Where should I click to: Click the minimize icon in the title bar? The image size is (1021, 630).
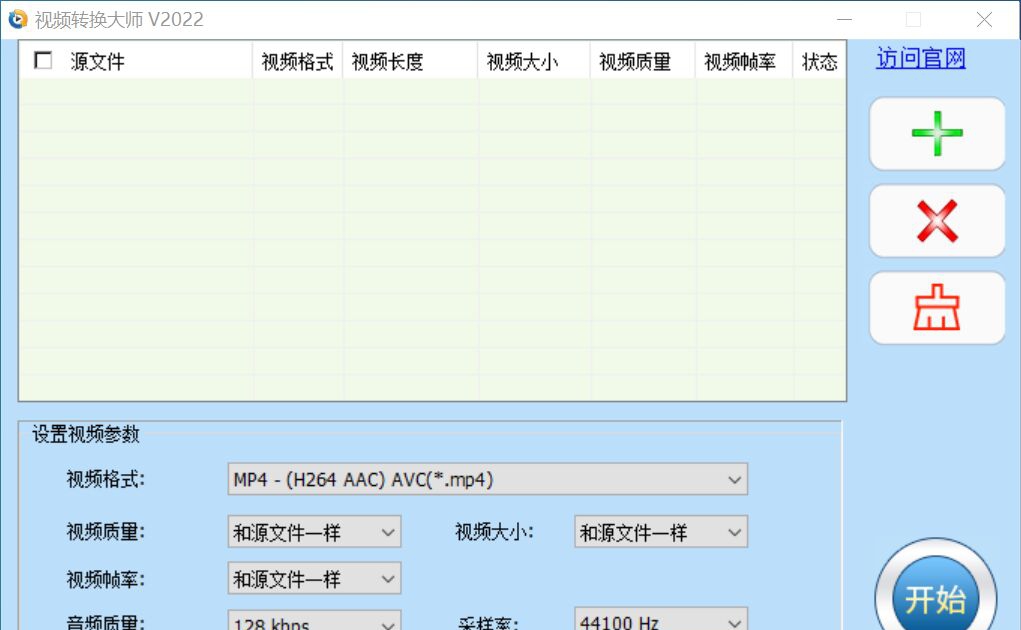pyautogui.click(x=843, y=18)
